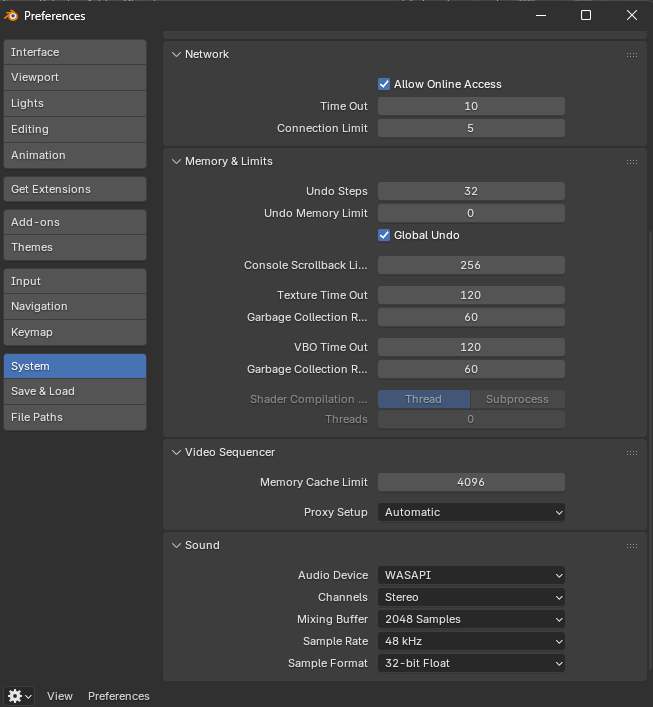Minimize the Preferences window

541,15
